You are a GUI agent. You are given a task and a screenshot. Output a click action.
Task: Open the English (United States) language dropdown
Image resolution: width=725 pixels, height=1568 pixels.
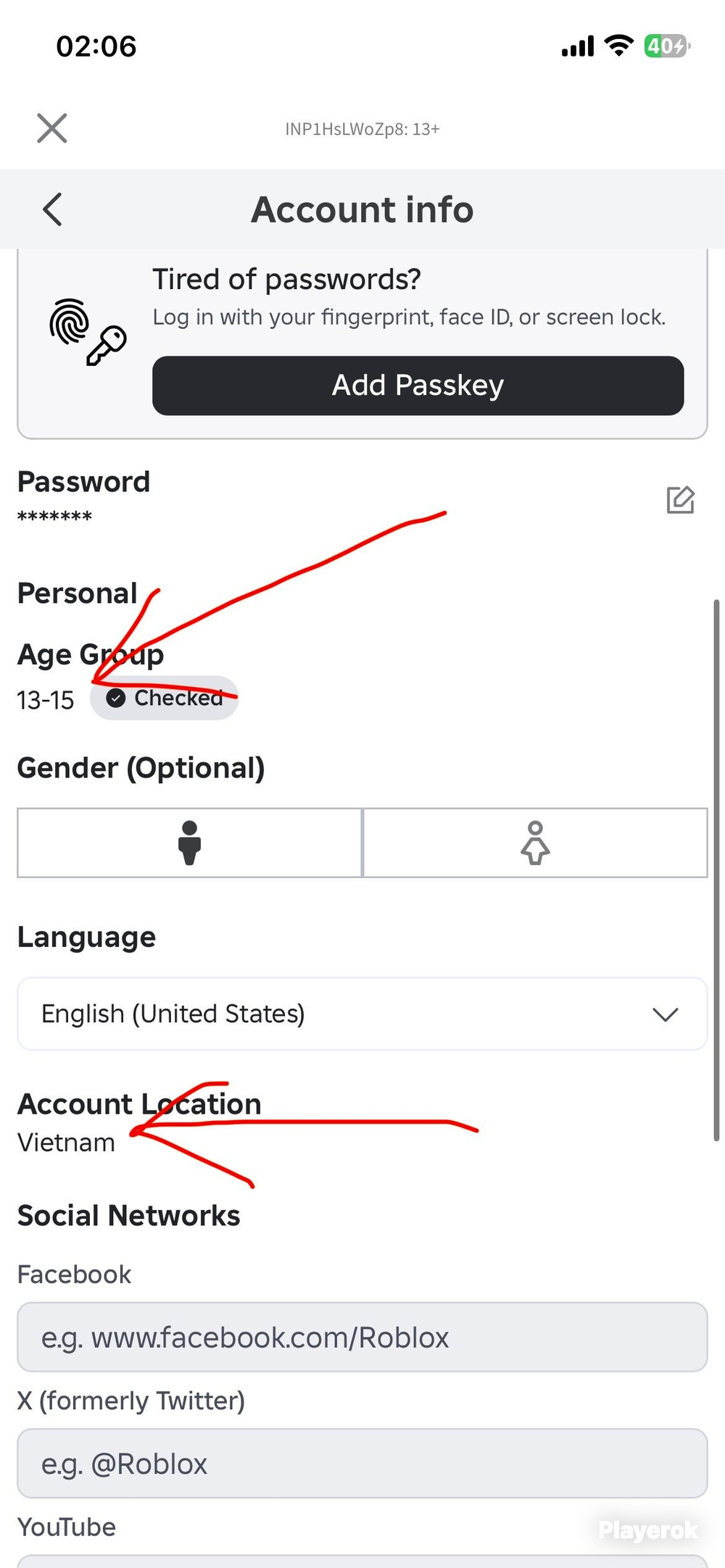(x=362, y=1014)
